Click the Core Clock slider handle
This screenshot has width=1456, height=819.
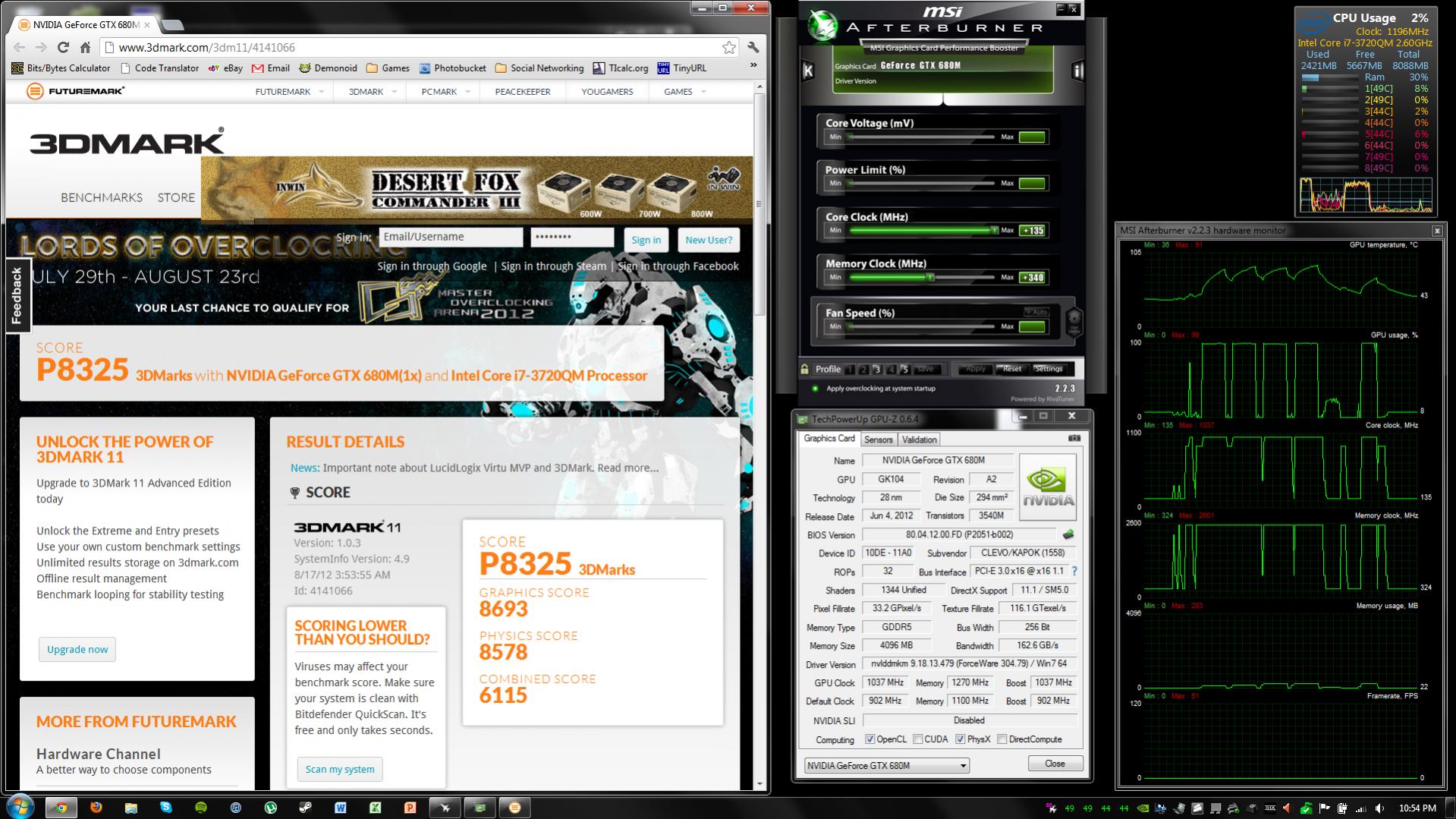(993, 230)
